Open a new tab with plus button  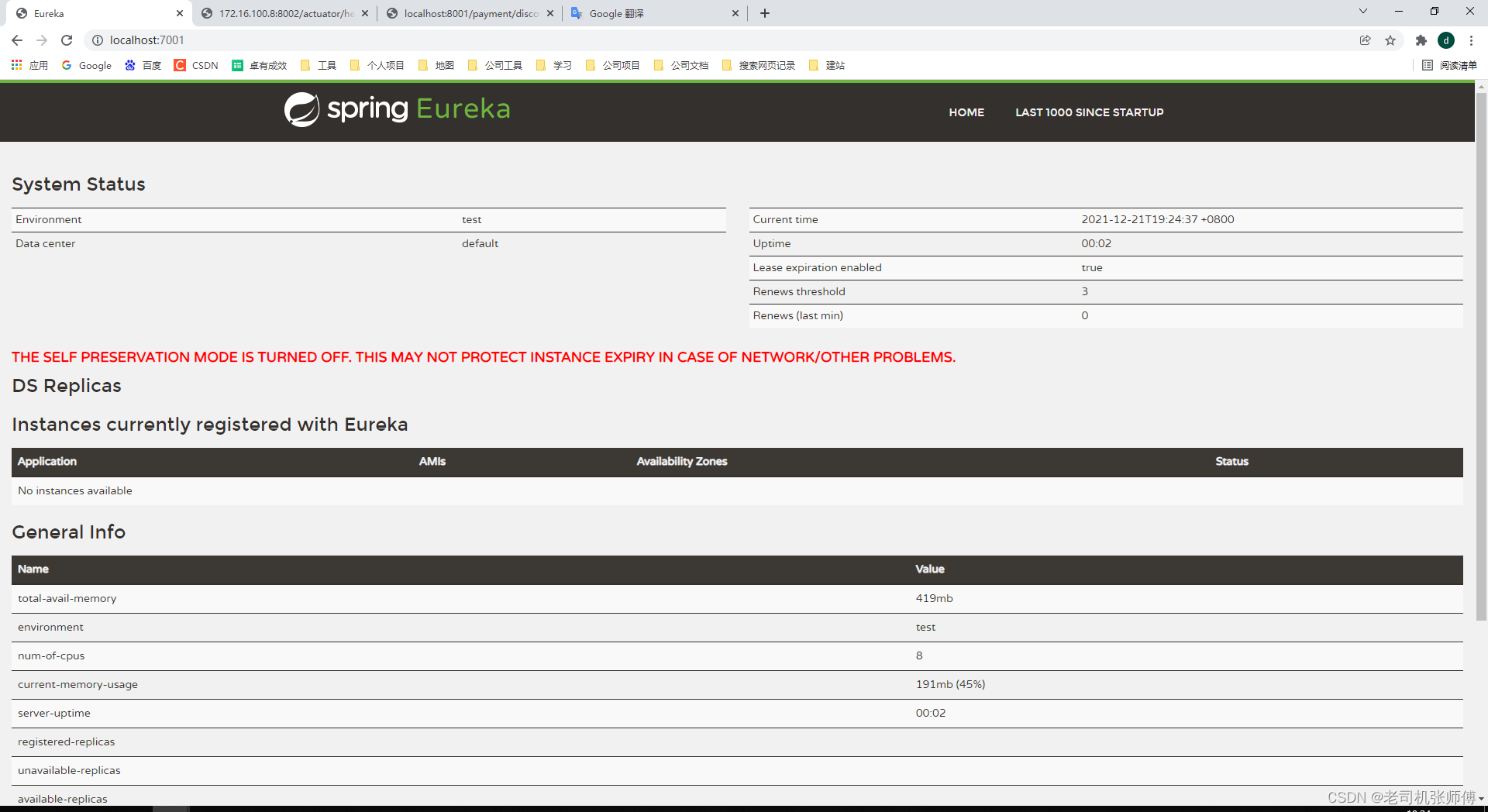point(765,13)
